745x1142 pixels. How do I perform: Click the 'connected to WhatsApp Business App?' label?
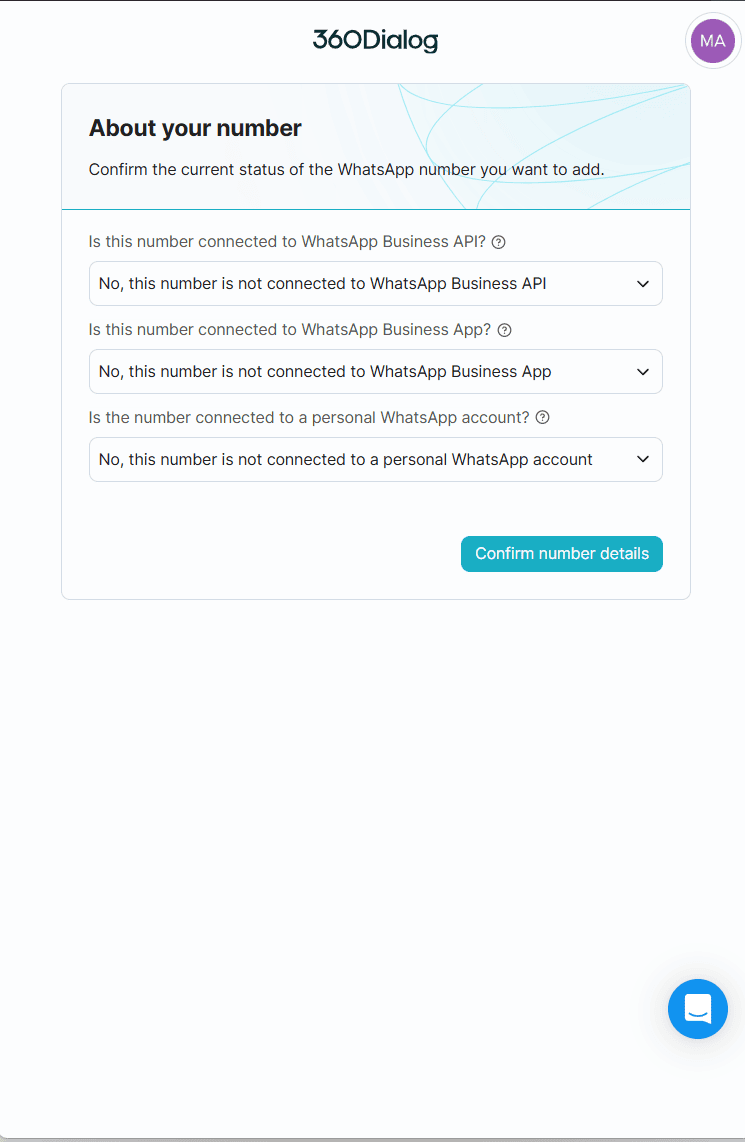point(290,330)
